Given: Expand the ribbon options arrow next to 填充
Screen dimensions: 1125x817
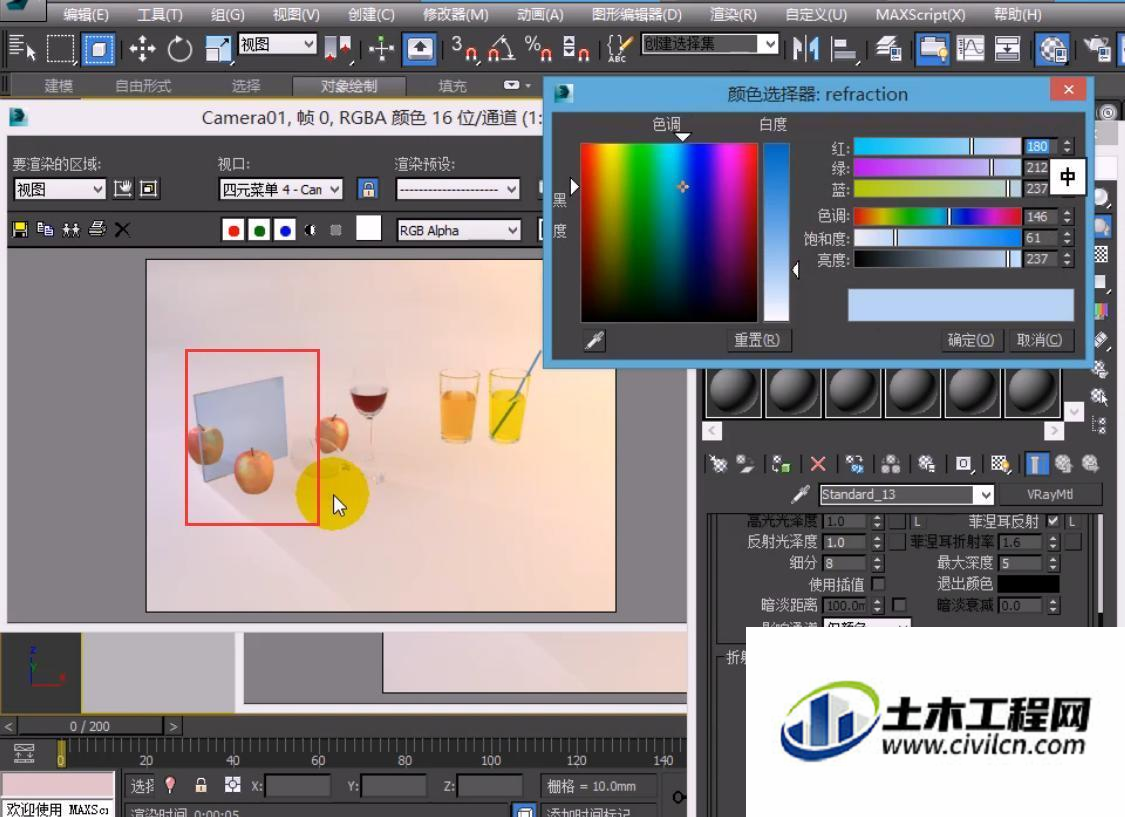Looking at the screenshot, I should (528, 85).
